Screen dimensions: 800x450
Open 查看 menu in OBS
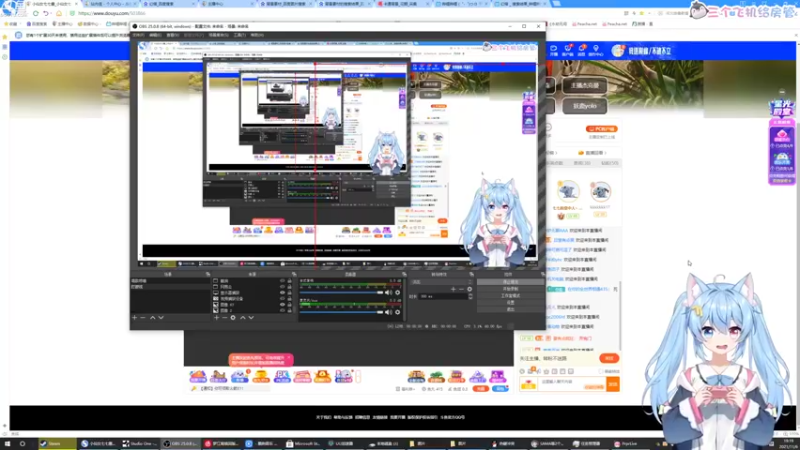pyautogui.click(x=172, y=35)
